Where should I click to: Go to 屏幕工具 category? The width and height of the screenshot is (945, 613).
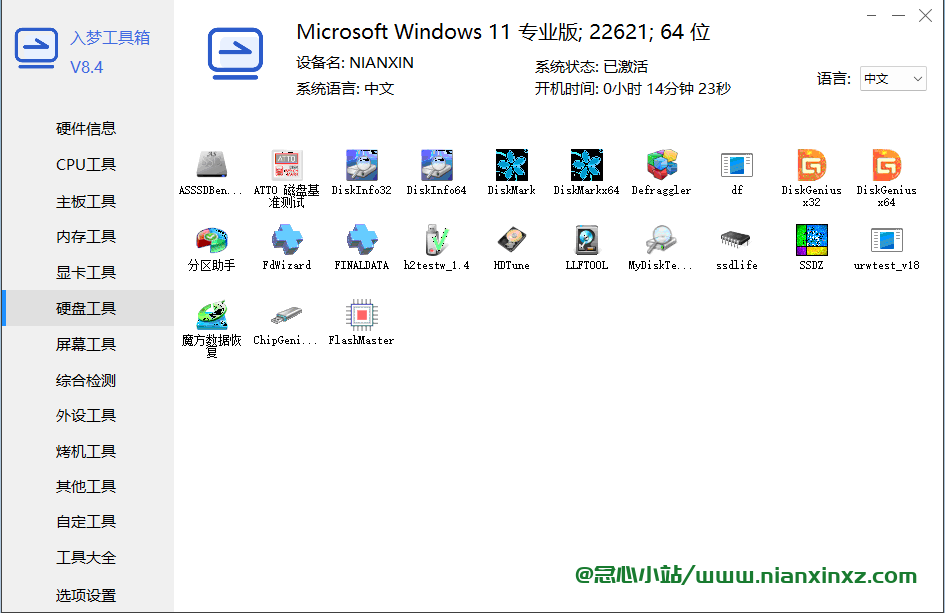click(x=86, y=344)
